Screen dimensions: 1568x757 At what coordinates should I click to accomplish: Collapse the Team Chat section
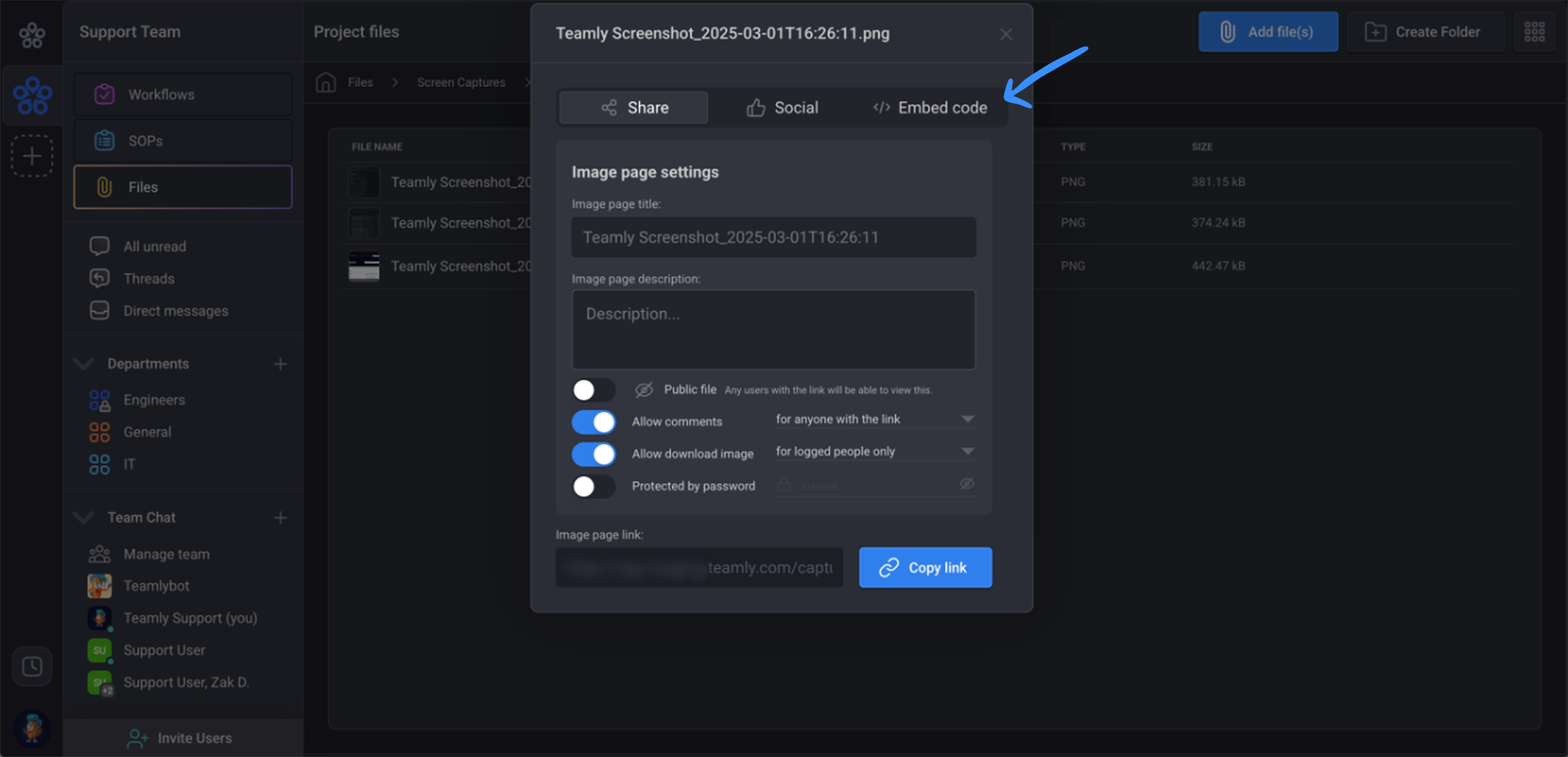pyautogui.click(x=83, y=518)
